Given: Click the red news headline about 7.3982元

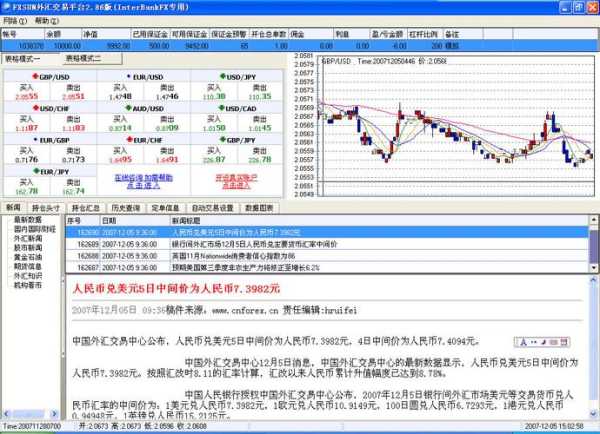Looking at the screenshot, I should (x=176, y=288).
